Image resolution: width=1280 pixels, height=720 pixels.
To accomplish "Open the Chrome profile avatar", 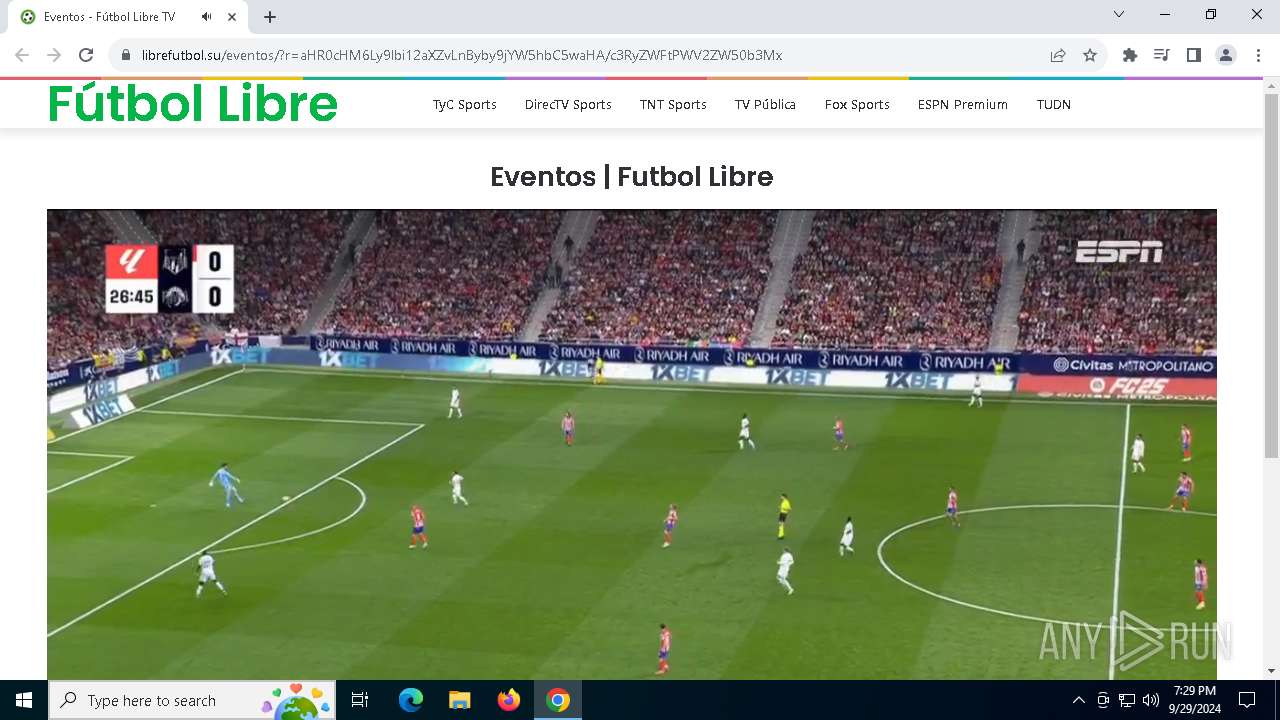I will pyautogui.click(x=1226, y=55).
